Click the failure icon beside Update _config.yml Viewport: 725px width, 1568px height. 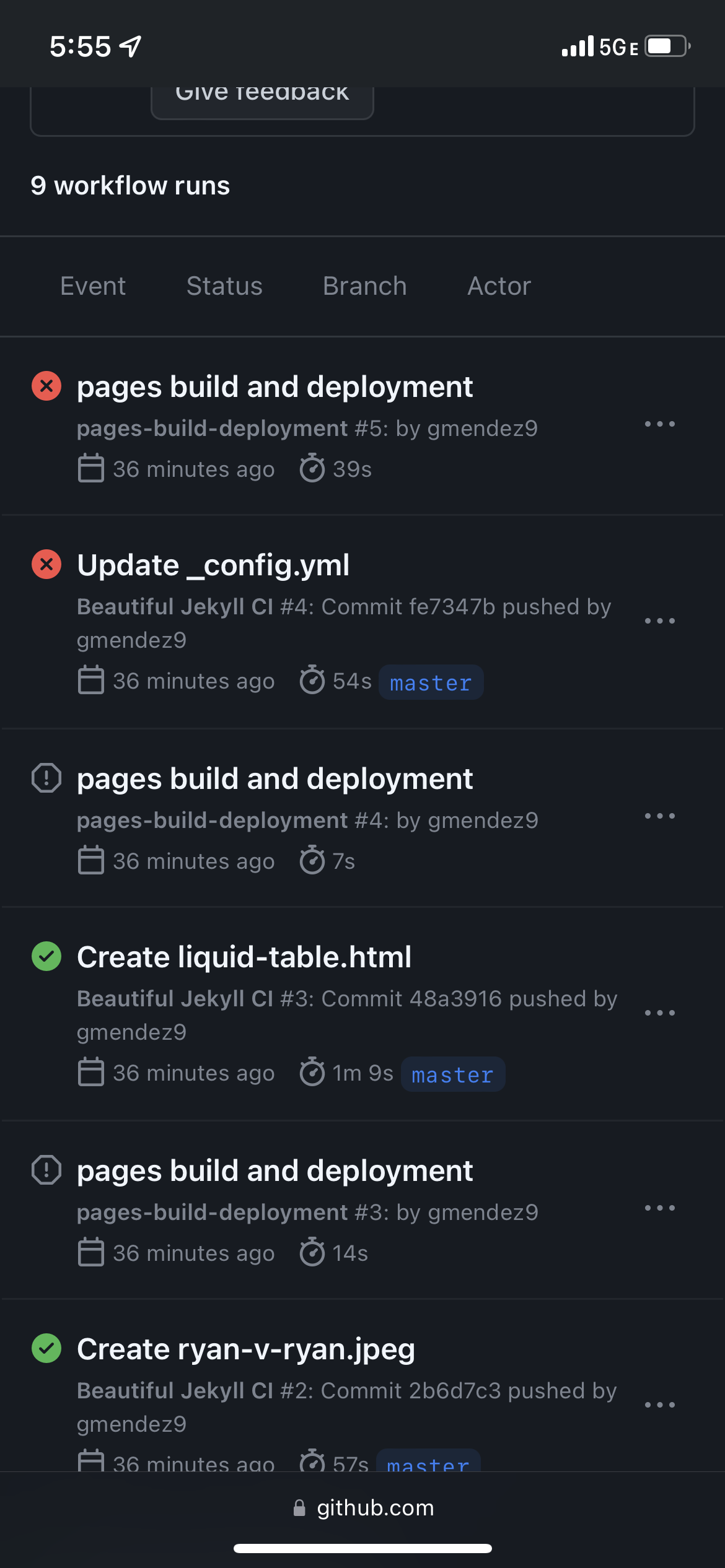pos(46,564)
